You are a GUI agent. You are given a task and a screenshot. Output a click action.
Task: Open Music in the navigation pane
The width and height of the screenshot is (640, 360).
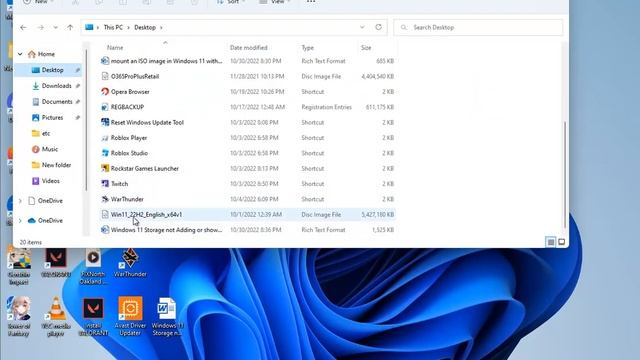coord(49,149)
